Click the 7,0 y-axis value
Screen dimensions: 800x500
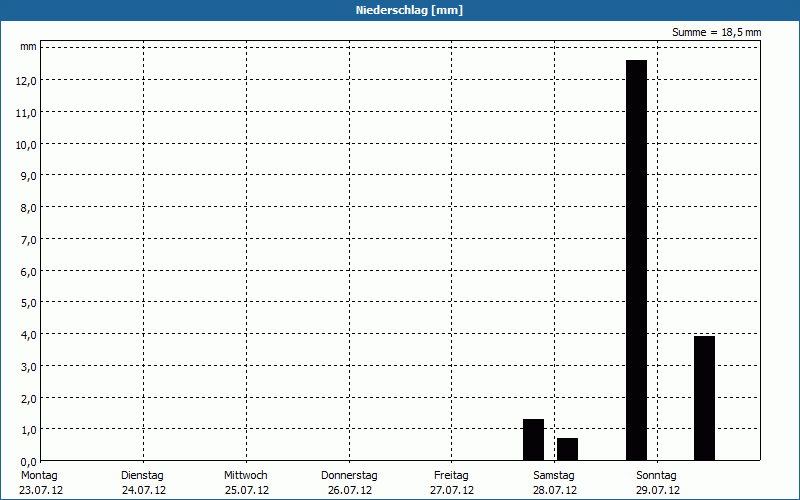click(x=29, y=240)
